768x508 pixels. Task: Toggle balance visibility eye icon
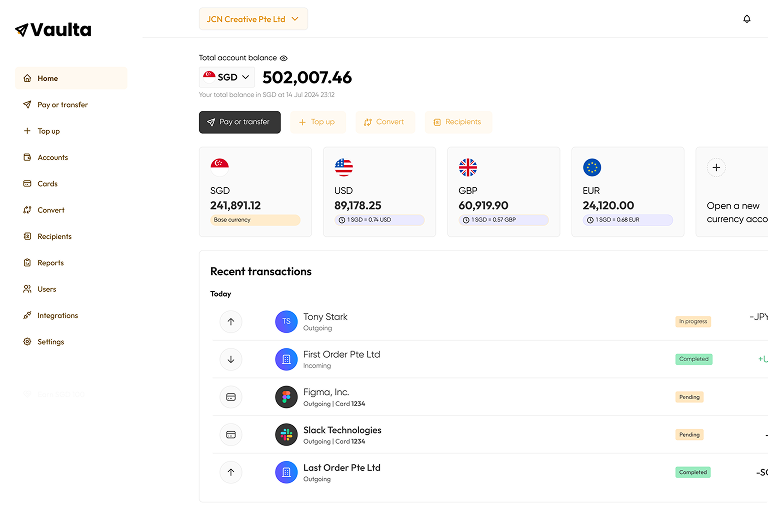pyautogui.click(x=284, y=58)
